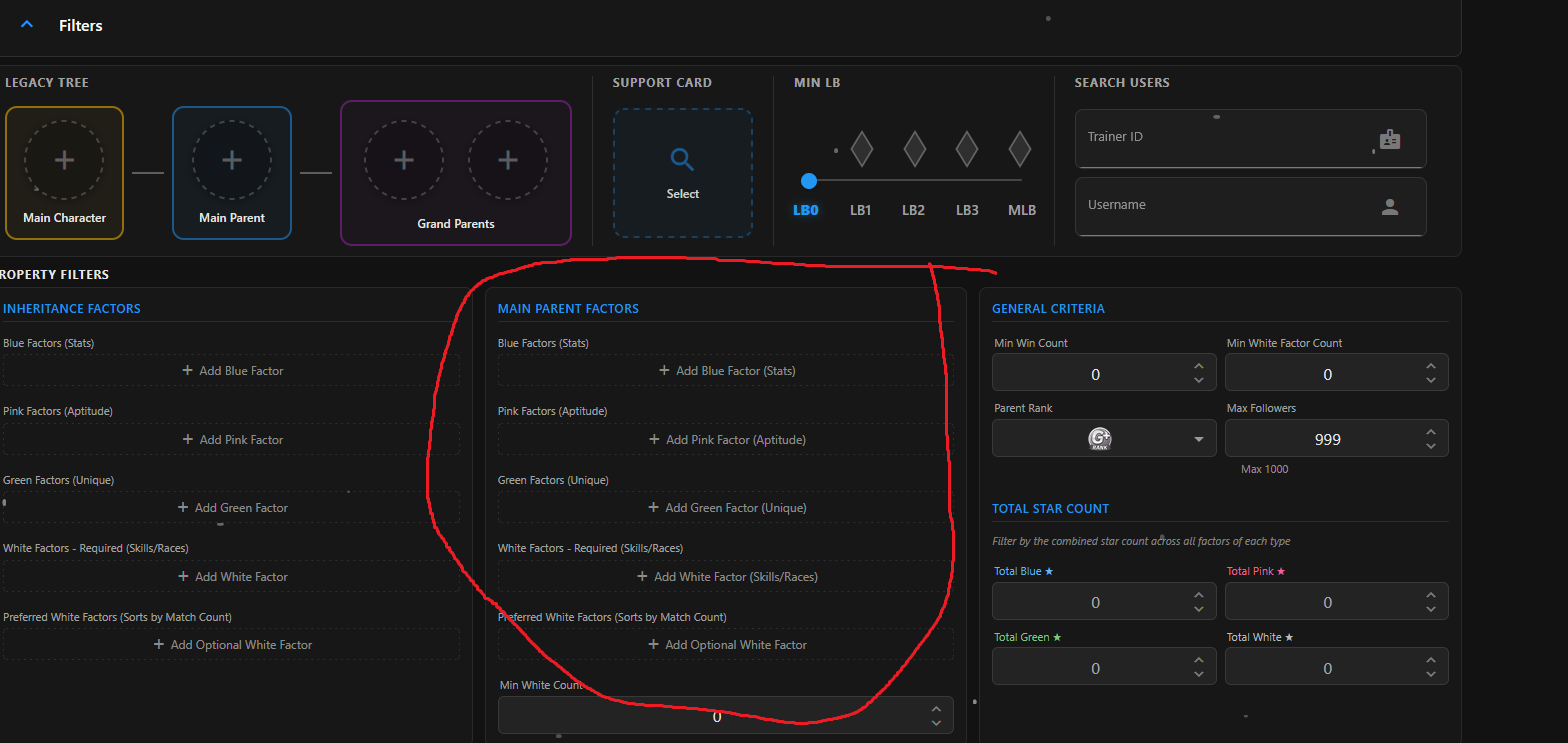Adjust the Total Blue stepper arrows
This screenshot has width=1568, height=743.
click(1199, 602)
